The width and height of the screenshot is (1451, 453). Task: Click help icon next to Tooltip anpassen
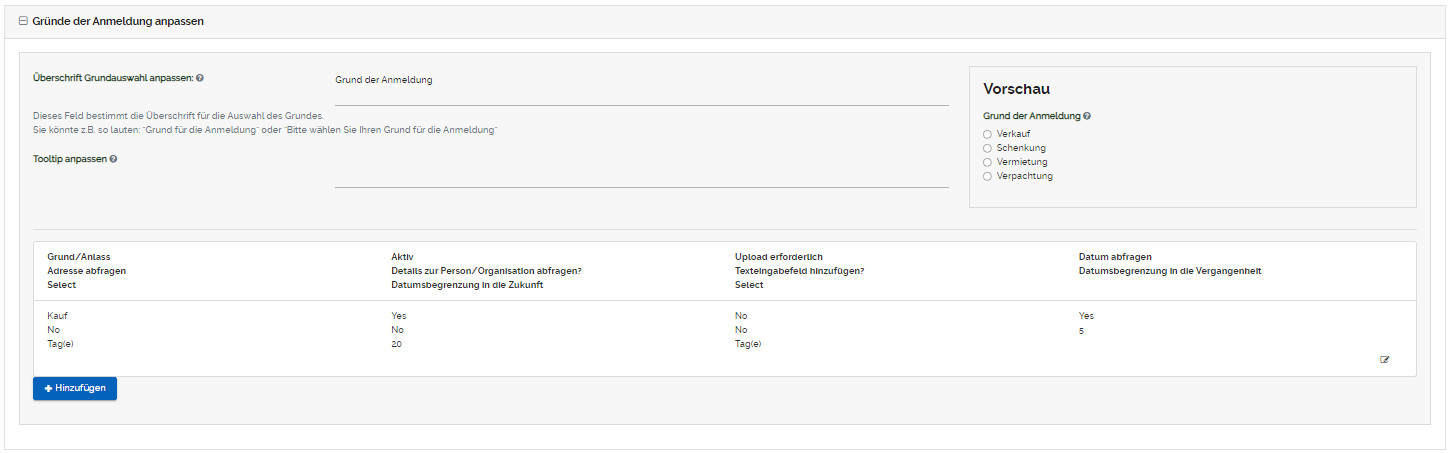113,159
